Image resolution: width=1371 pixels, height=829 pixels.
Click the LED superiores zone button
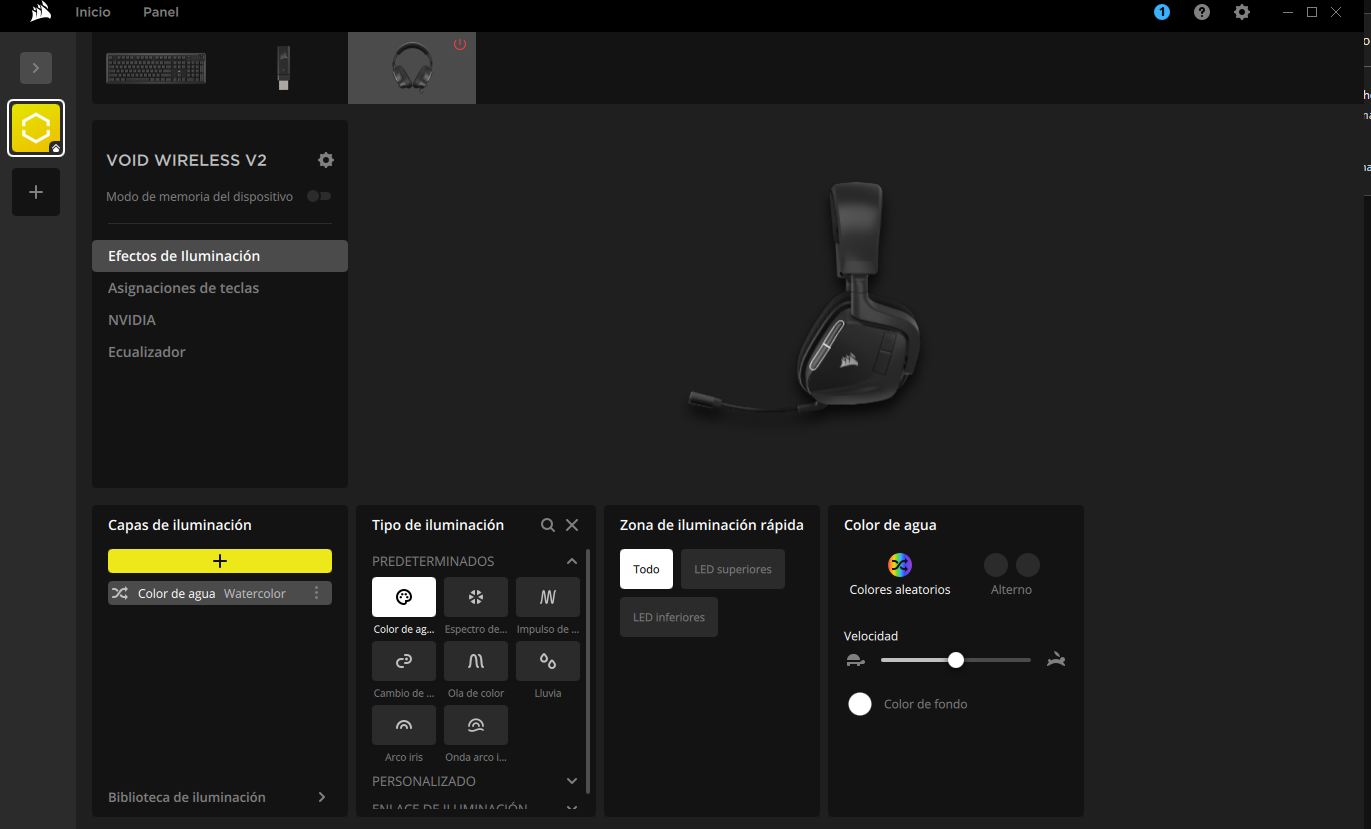coord(732,569)
